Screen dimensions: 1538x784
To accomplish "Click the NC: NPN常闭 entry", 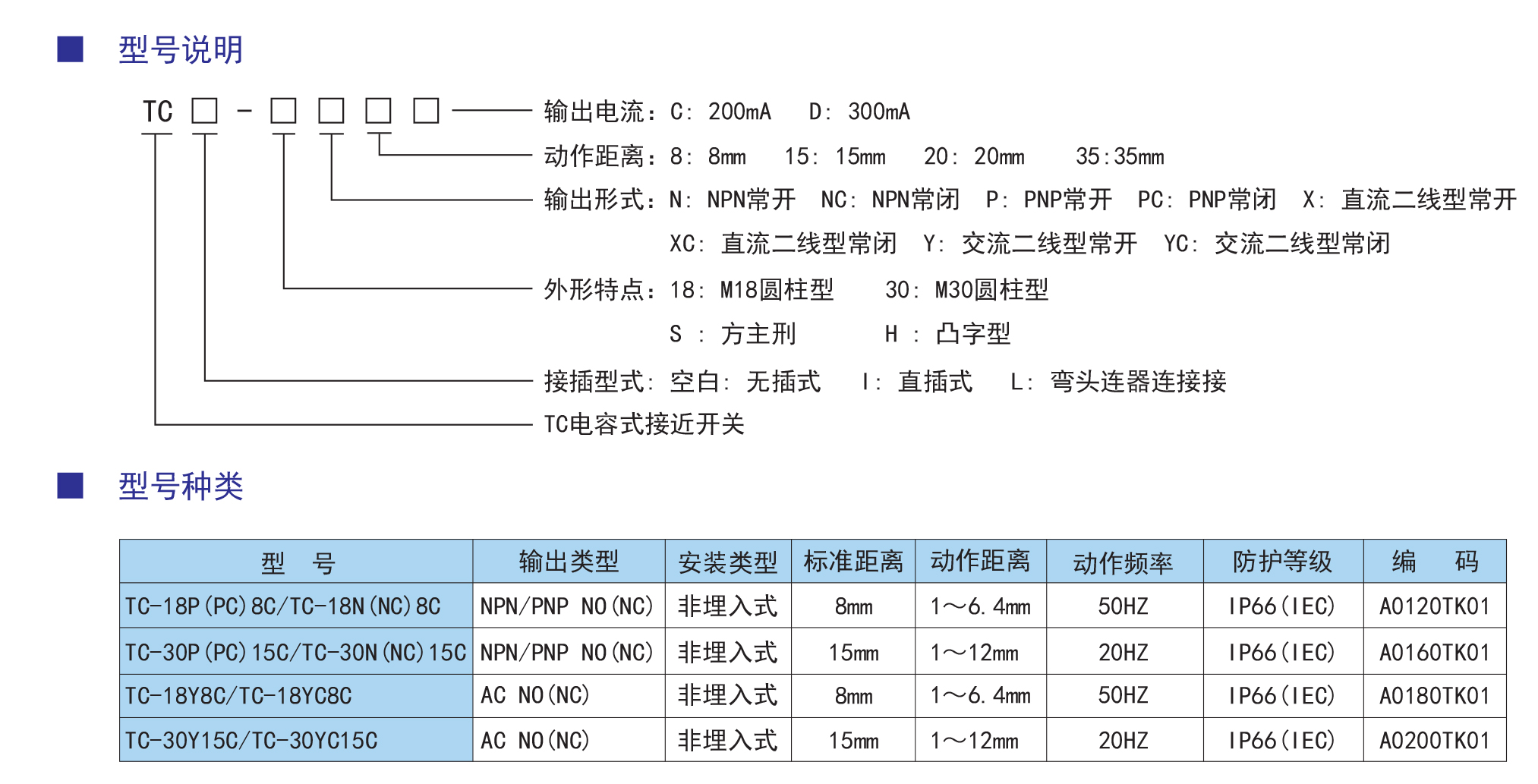I will click(x=890, y=200).
